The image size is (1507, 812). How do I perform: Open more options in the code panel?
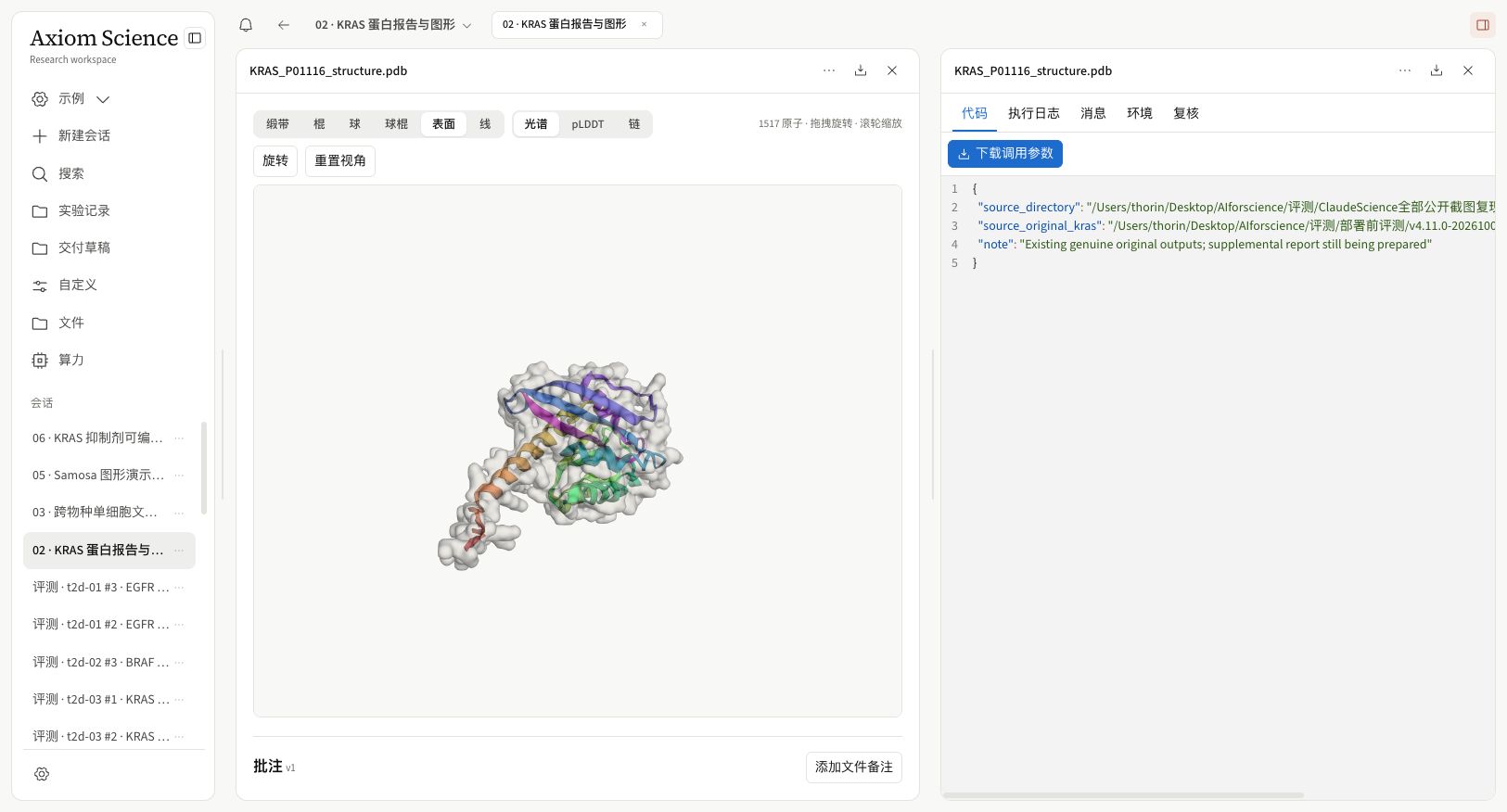1405,70
